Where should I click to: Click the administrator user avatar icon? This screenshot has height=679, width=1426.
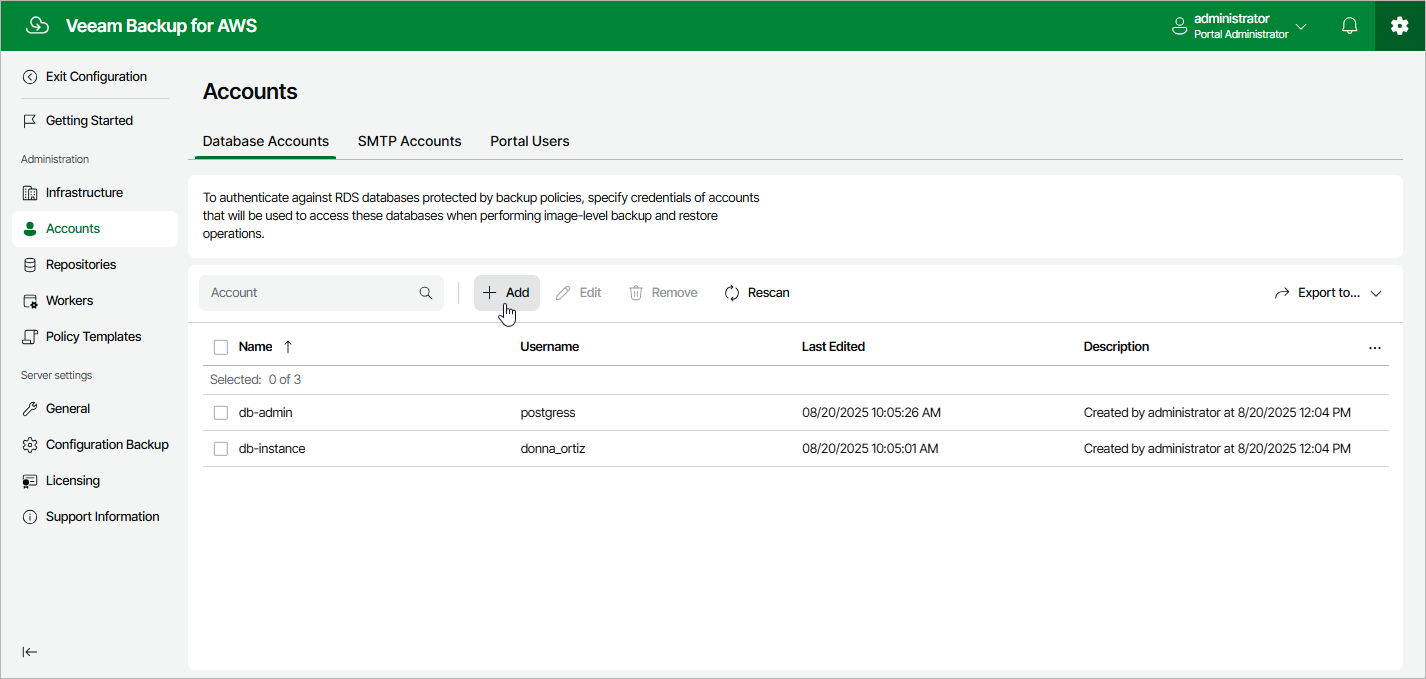click(x=1179, y=27)
